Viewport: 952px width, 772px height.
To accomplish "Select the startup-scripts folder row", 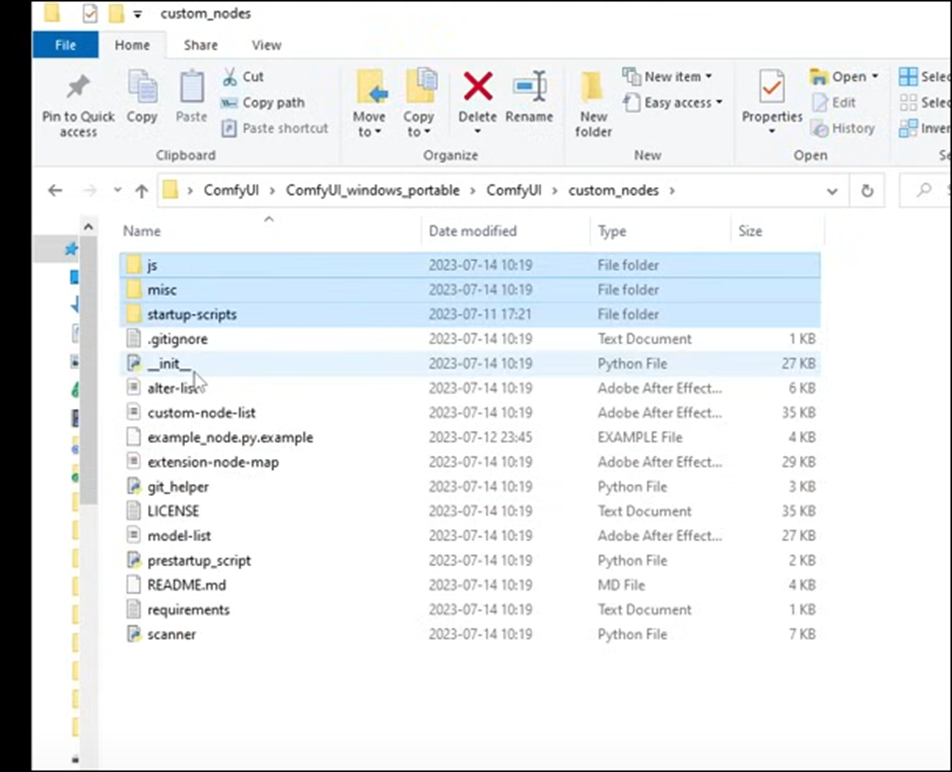I will click(470, 314).
